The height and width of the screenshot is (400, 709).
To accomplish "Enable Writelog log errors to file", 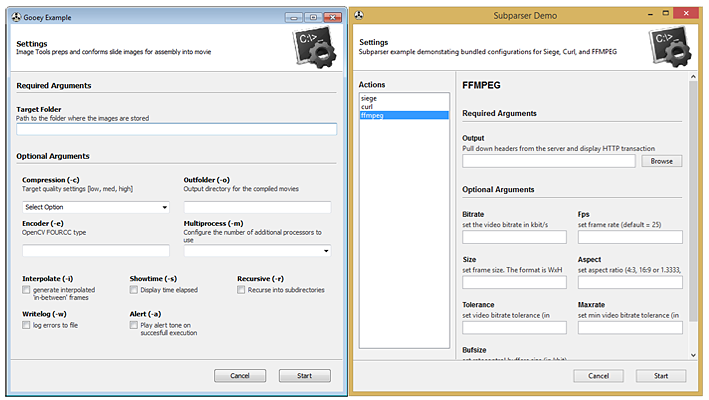I will (26, 325).
